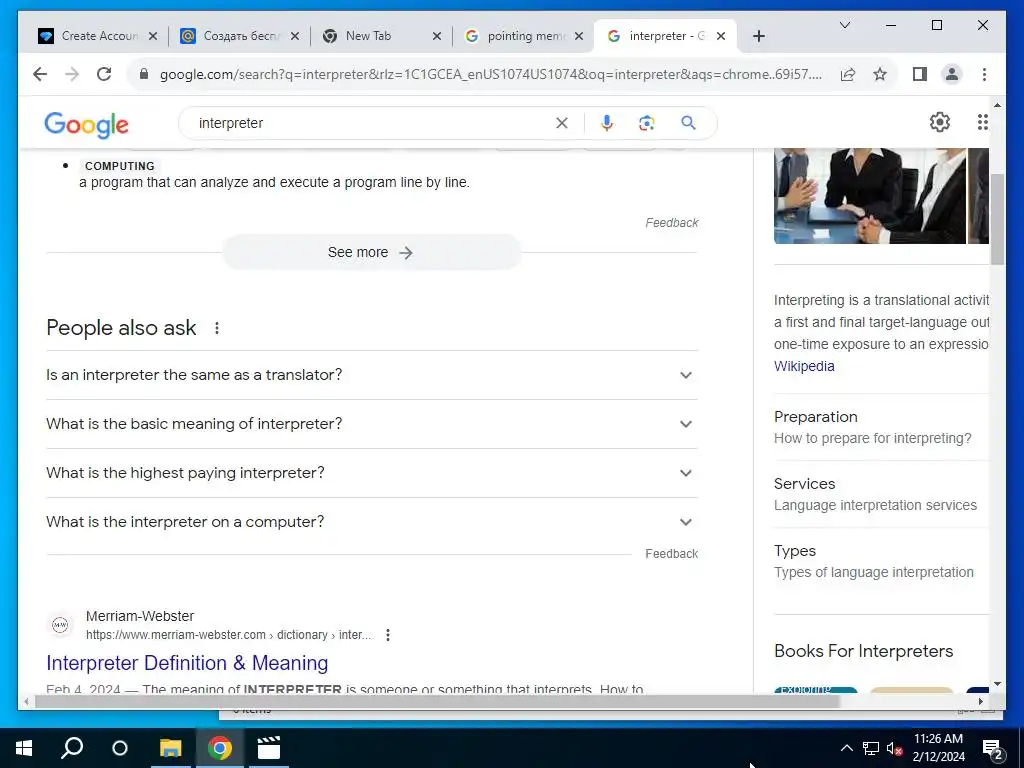Click the interpreters meeting photo
This screenshot has width=1024, height=768.
pos(869,196)
